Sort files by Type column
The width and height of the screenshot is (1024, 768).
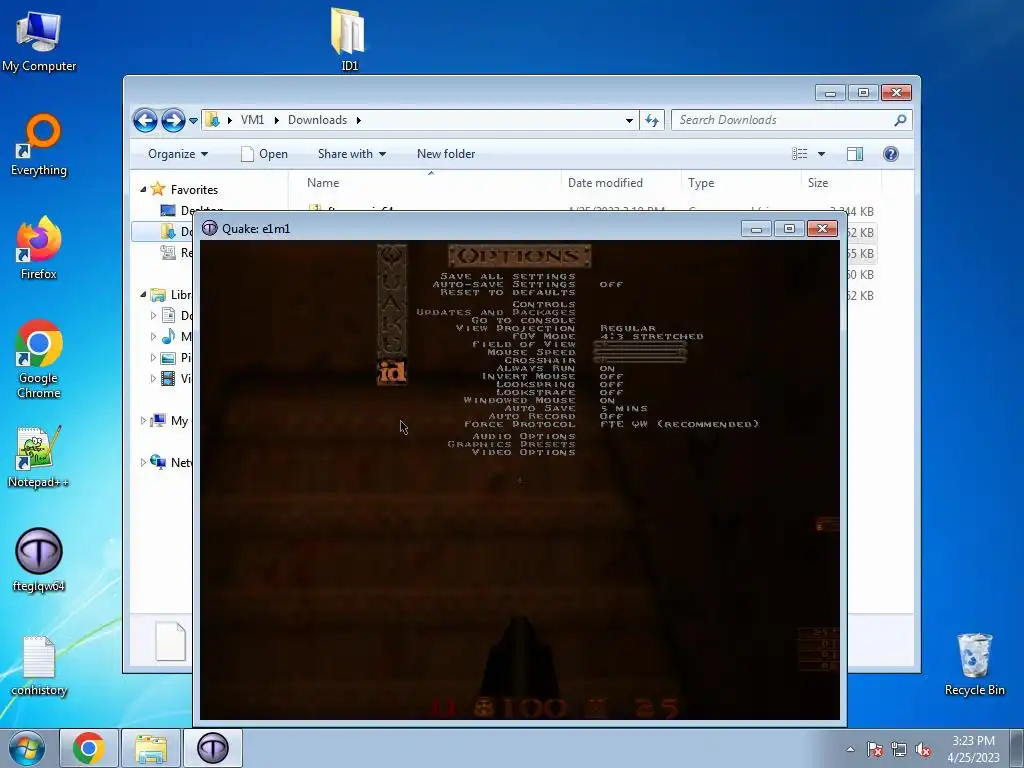(x=741, y=183)
